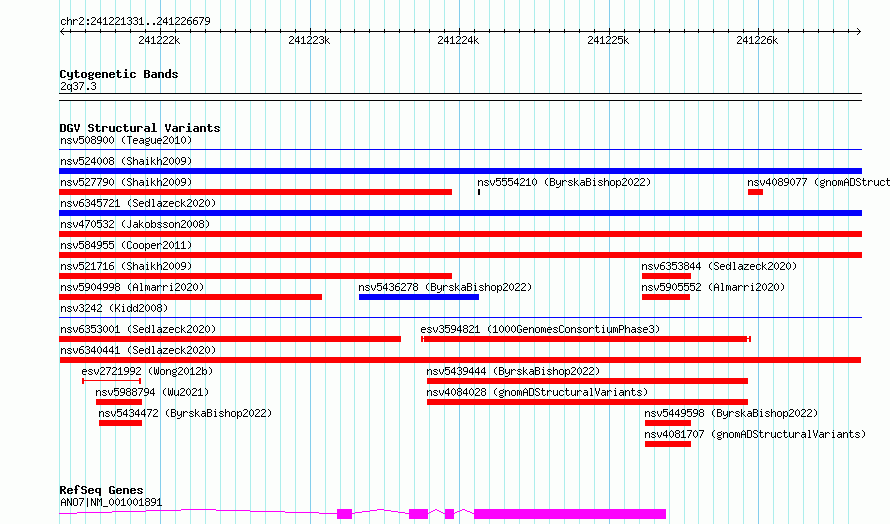Select nsv5436278 (ByrskaBishop2022) label
This screenshot has height=524, width=890.
445,287
